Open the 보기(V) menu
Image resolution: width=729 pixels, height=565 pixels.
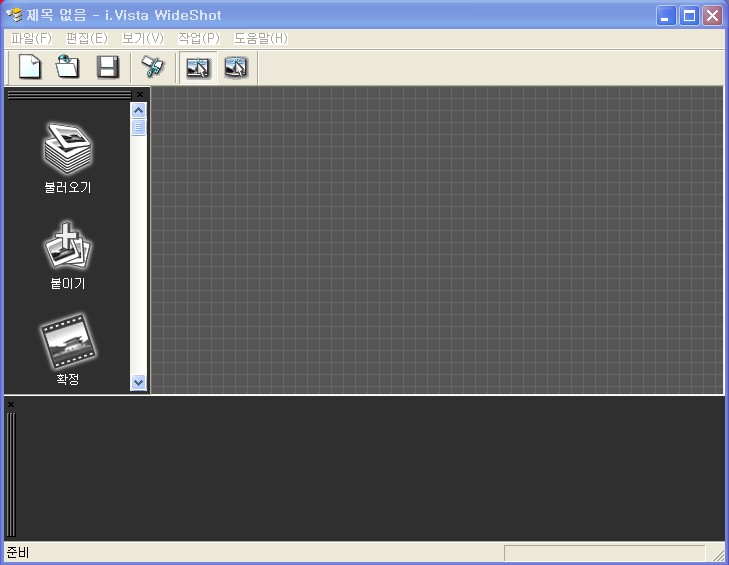click(x=143, y=38)
